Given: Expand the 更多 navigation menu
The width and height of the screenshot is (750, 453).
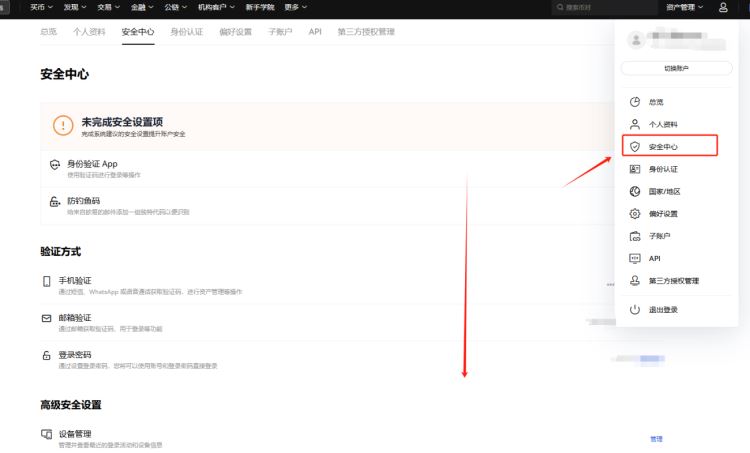Looking at the screenshot, I should [x=295, y=7].
